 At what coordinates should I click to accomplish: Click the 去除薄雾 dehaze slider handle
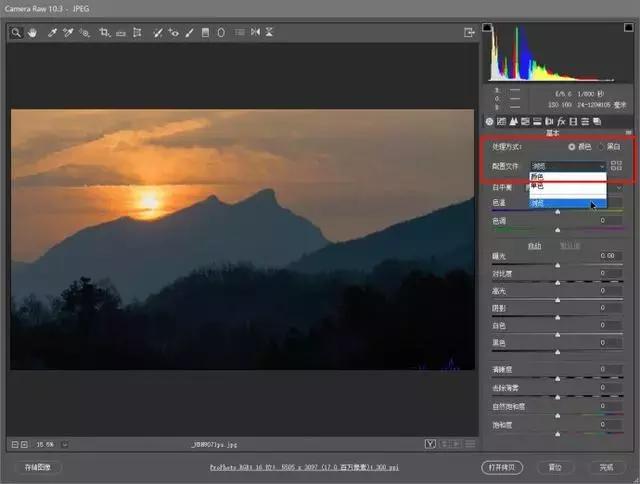point(558,397)
